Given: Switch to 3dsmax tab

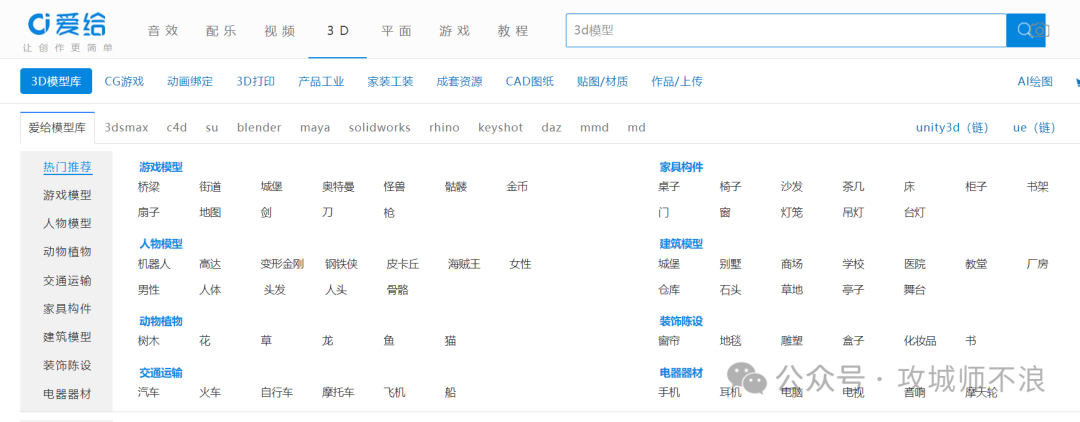Looking at the screenshot, I should pos(127,127).
